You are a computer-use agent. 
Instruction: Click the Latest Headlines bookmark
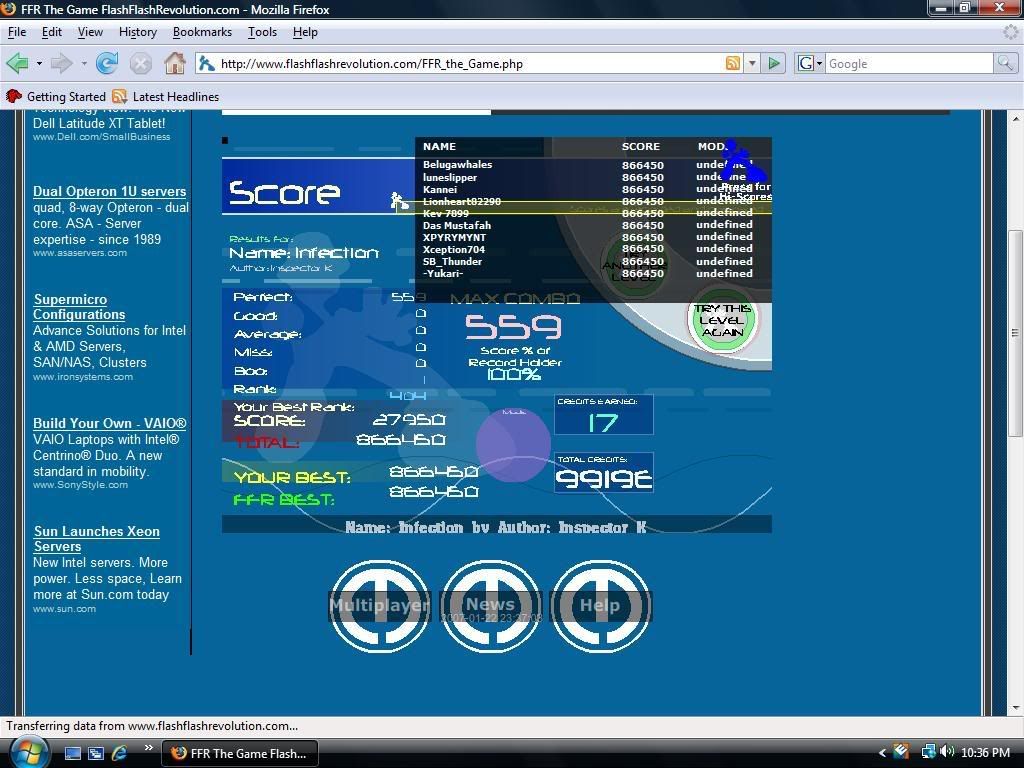(x=175, y=97)
